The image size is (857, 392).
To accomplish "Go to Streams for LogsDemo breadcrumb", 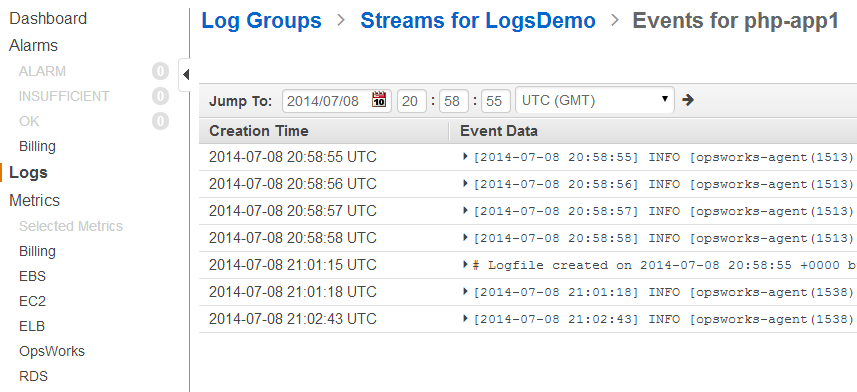I will (478, 21).
